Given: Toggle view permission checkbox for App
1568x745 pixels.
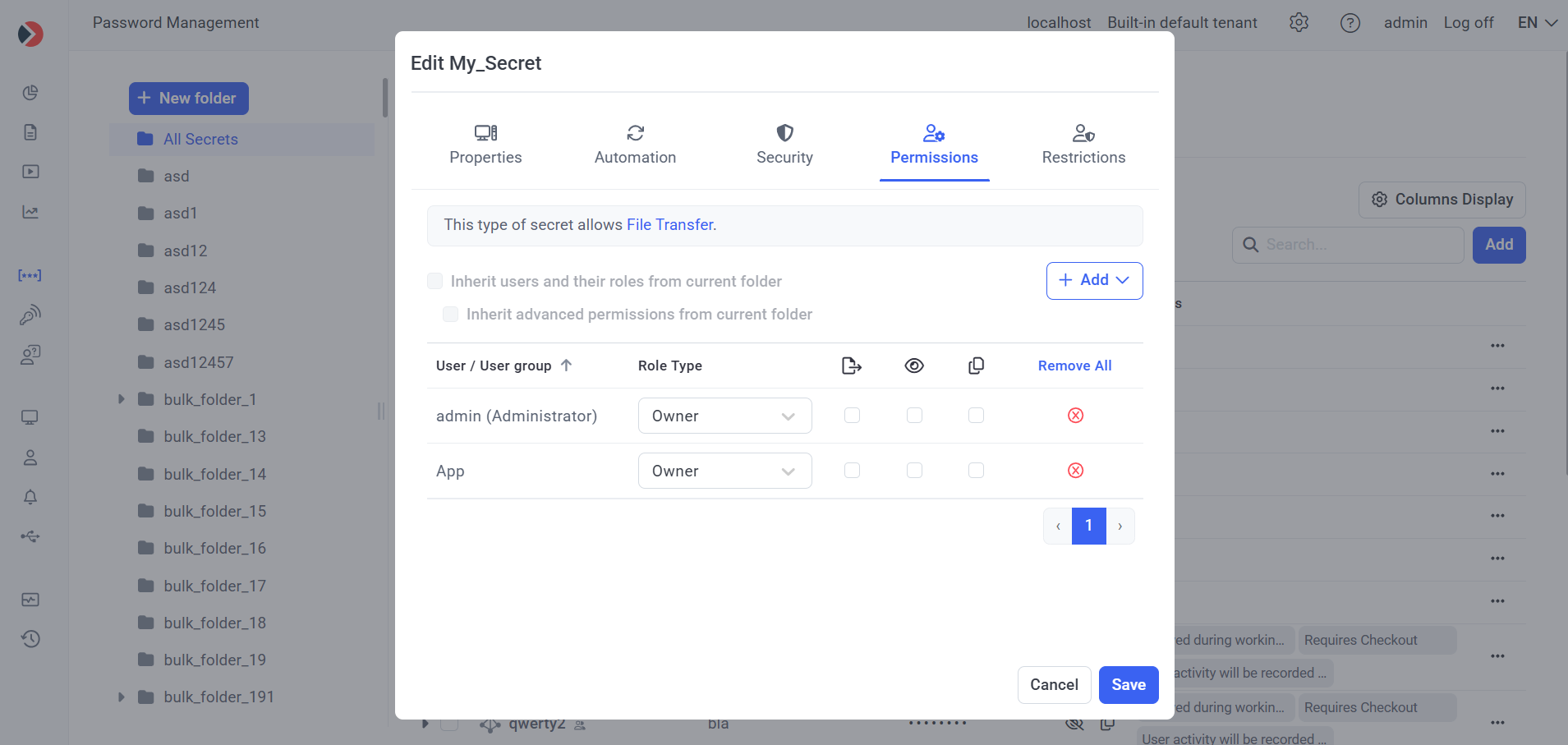Looking at the screenshot, I should [x=914, y=471].
